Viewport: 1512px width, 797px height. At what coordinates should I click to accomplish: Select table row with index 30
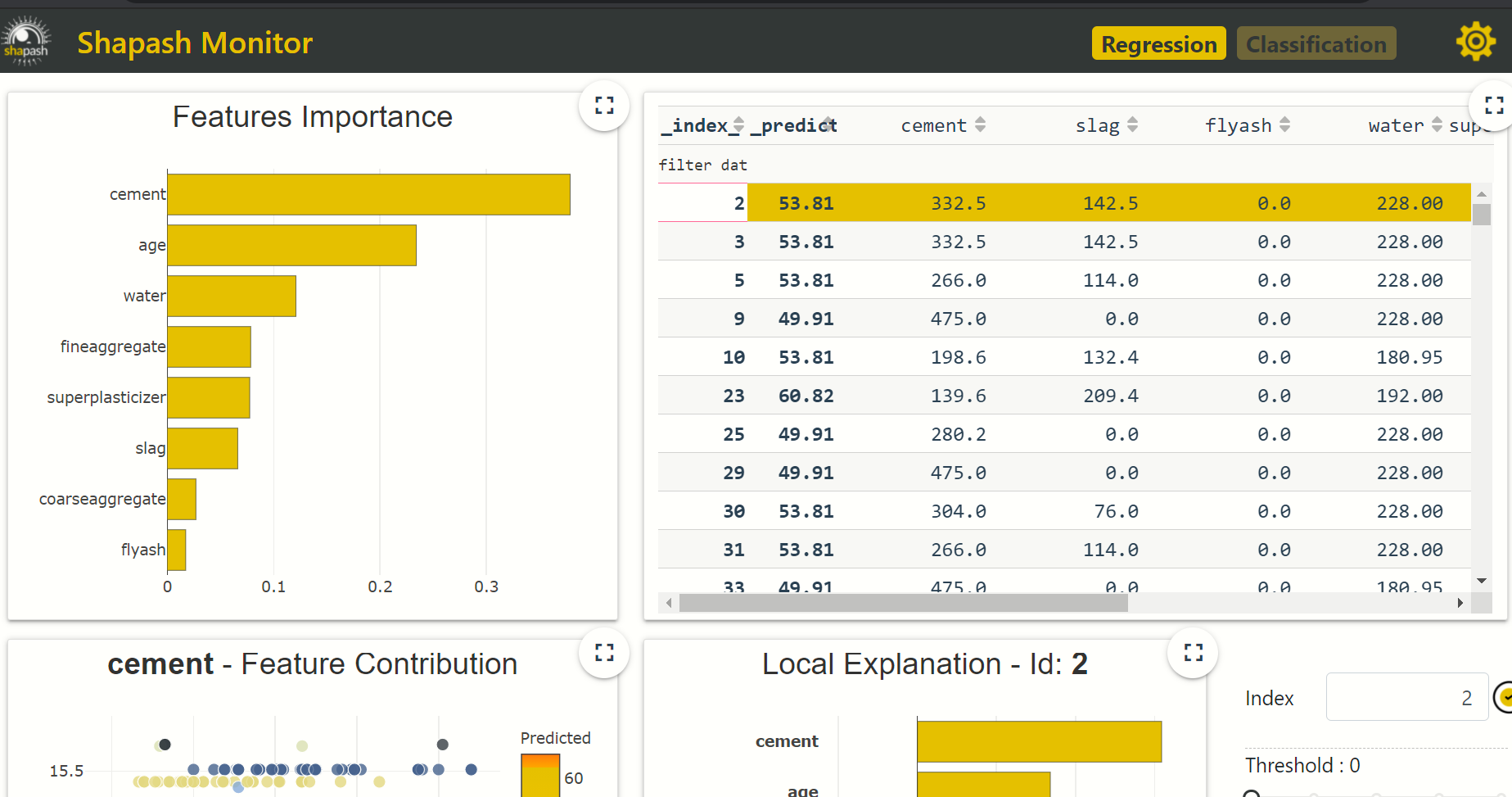click(x=1064, y=511)
